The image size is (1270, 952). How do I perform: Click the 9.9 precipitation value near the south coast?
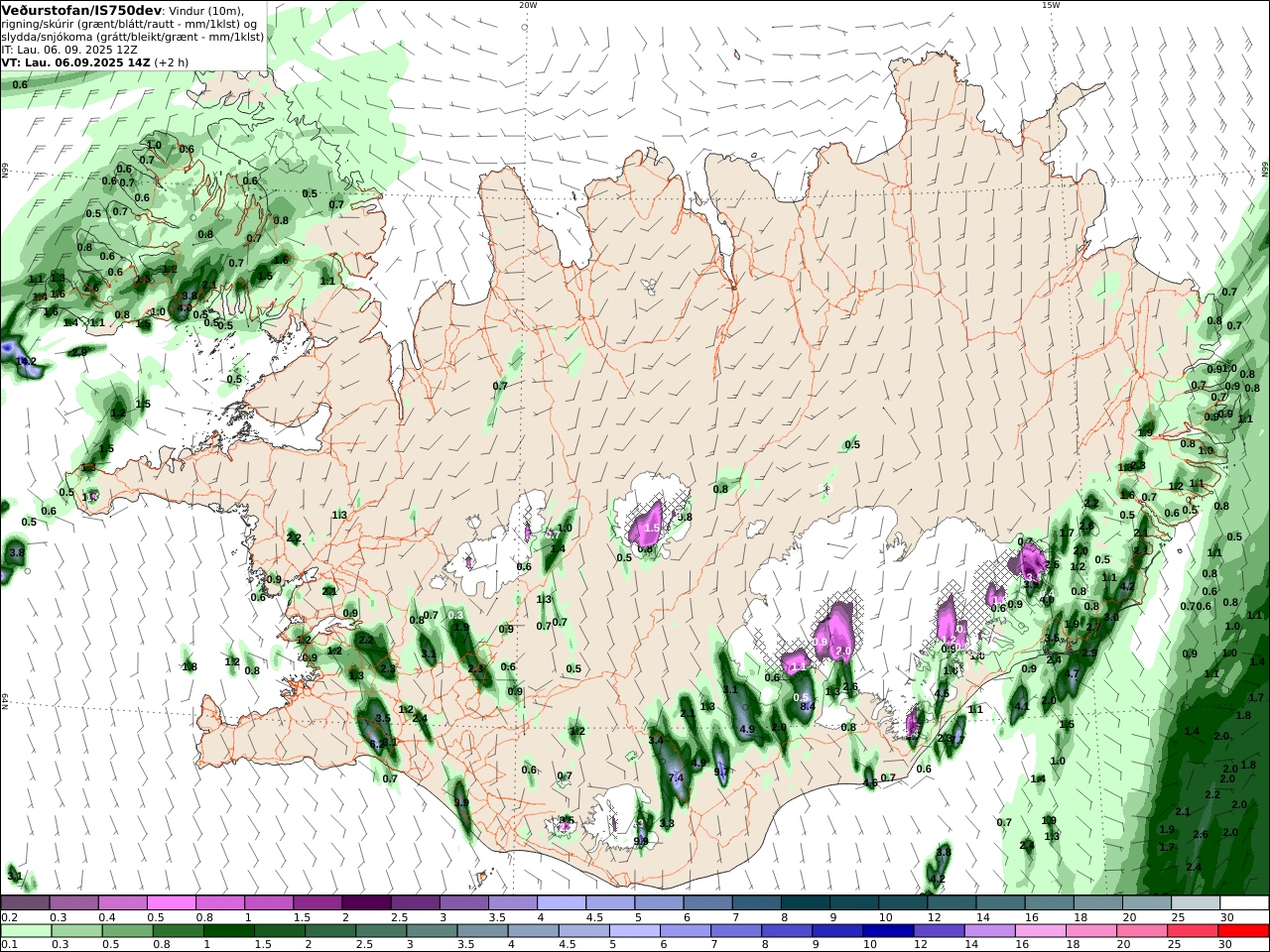coord(641,841)
